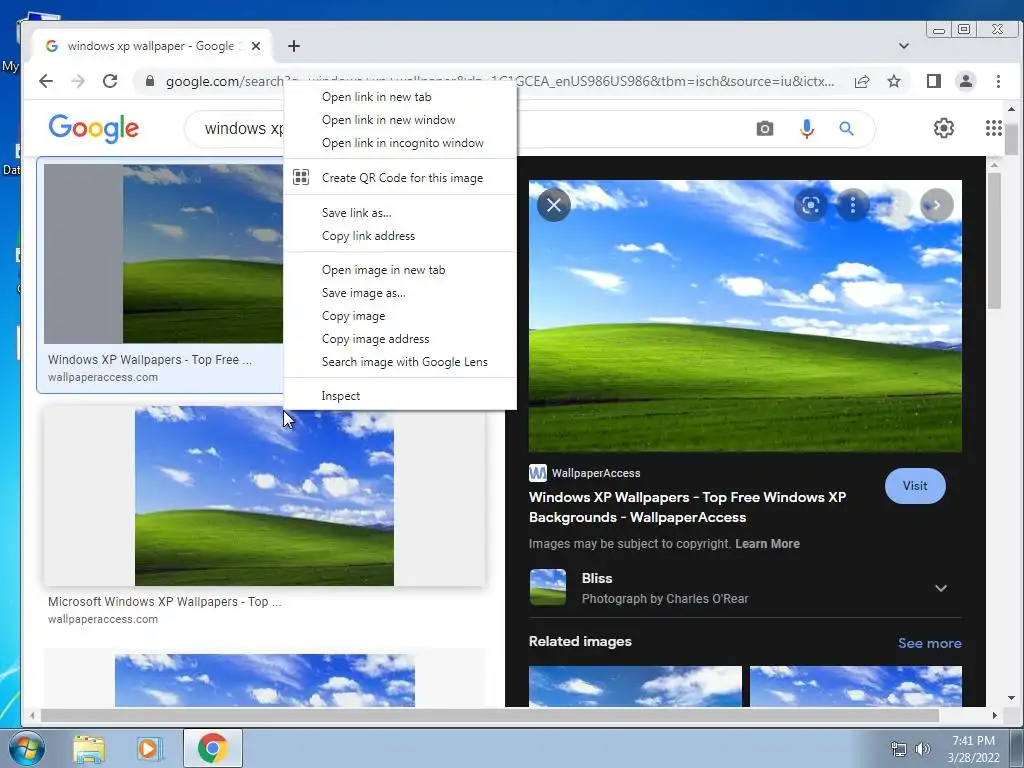
Task: Click the Visit button
Action: (915, 486)
